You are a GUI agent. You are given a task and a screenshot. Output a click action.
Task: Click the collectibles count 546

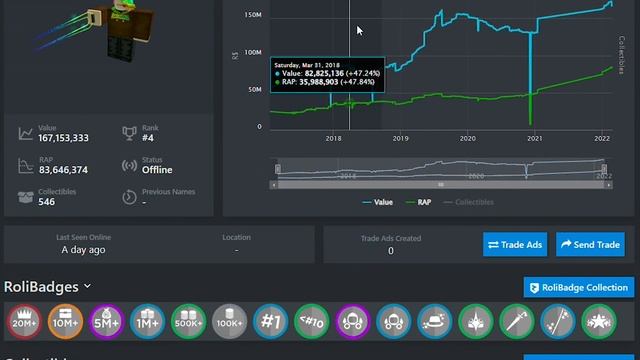click(47, 202)
